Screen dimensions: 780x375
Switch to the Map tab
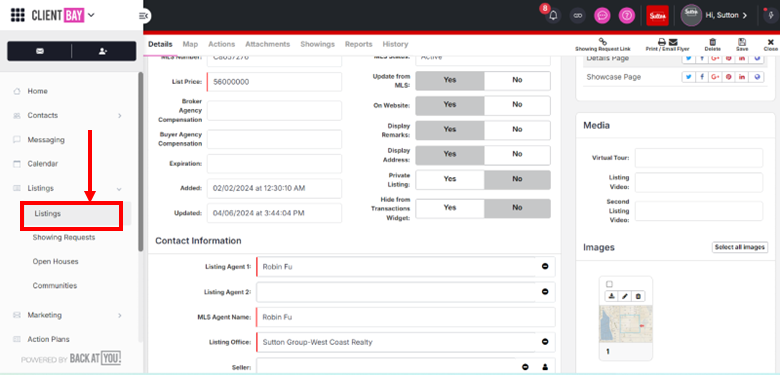[x=190, y=44]
